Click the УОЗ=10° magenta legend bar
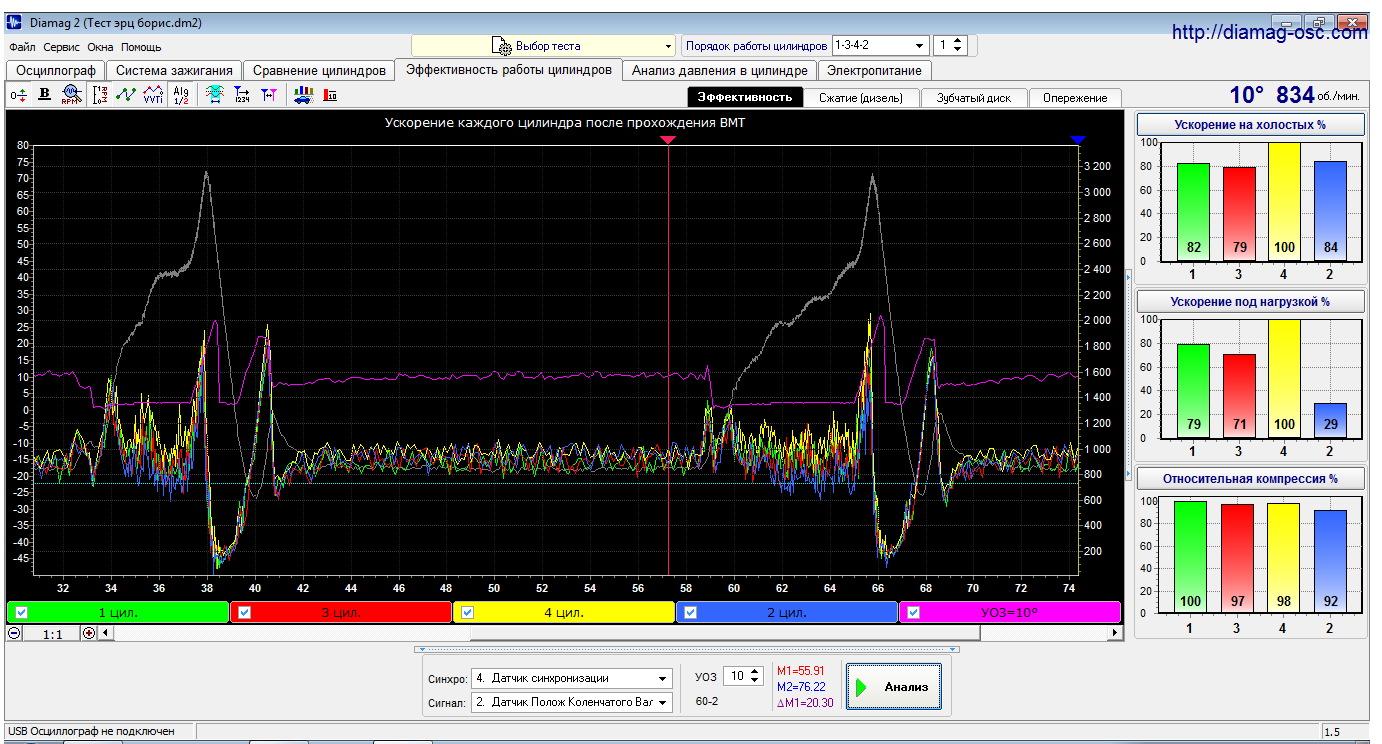This screenshot has width=1382, height=744. 1010,612
